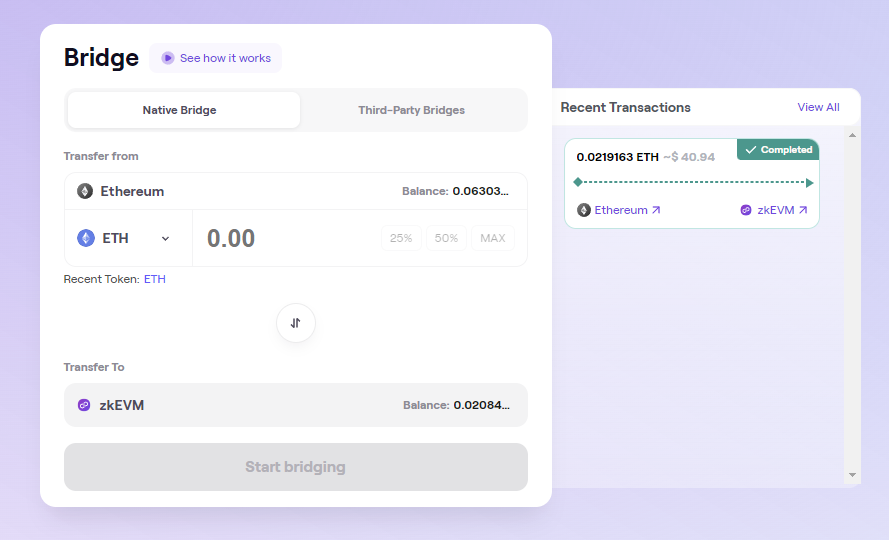Click the ~$ 40.94 value text
Screen dimensions: 889x540
689,157
